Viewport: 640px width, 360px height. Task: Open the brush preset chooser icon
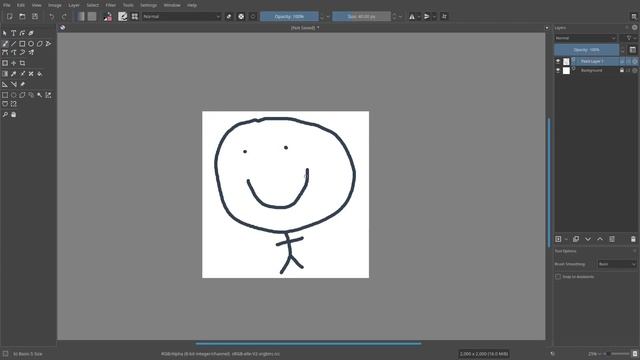135,16
